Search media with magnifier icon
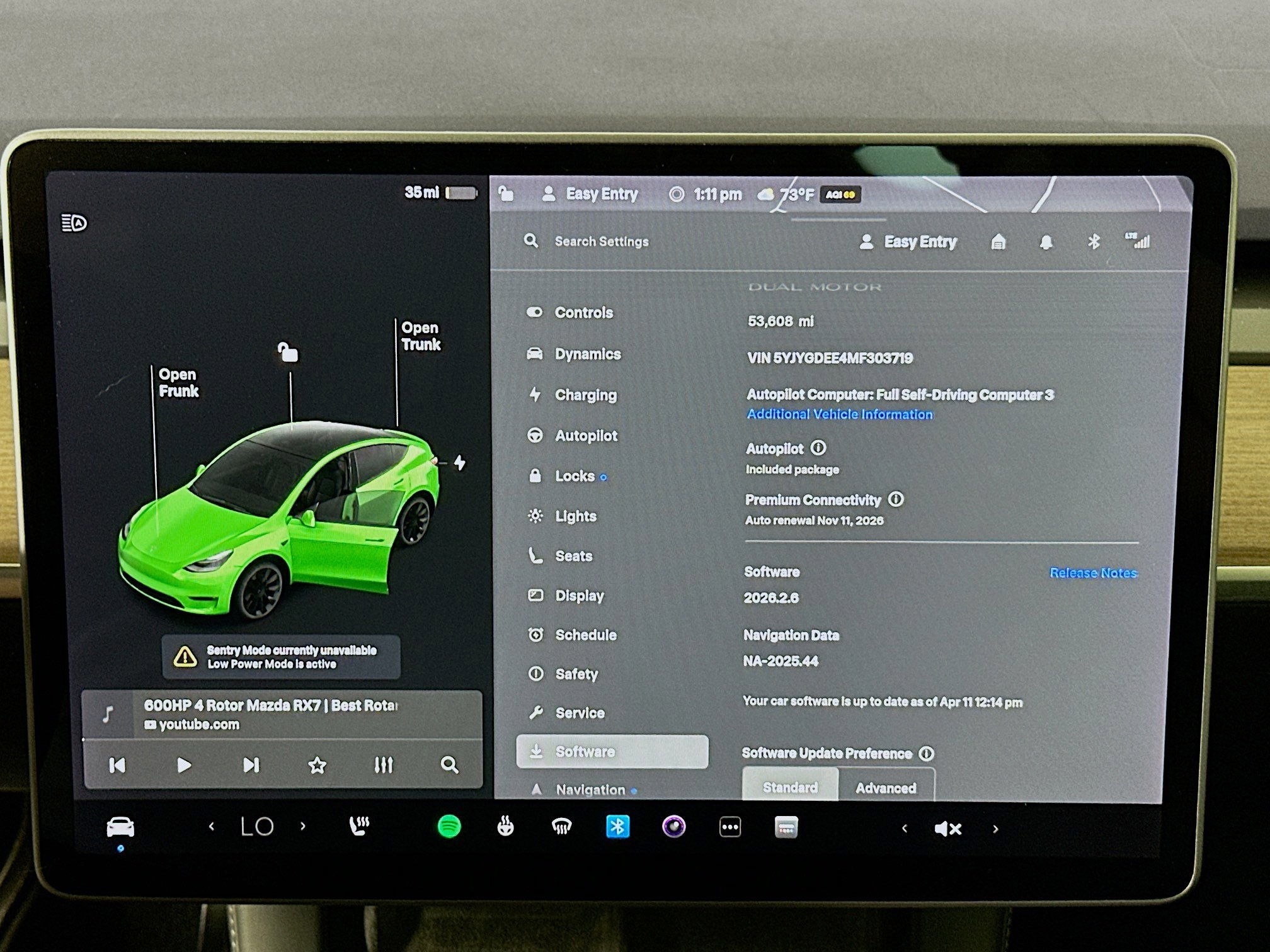The width and height of the screenshot is (1270, 952). (x=450, y=765)
